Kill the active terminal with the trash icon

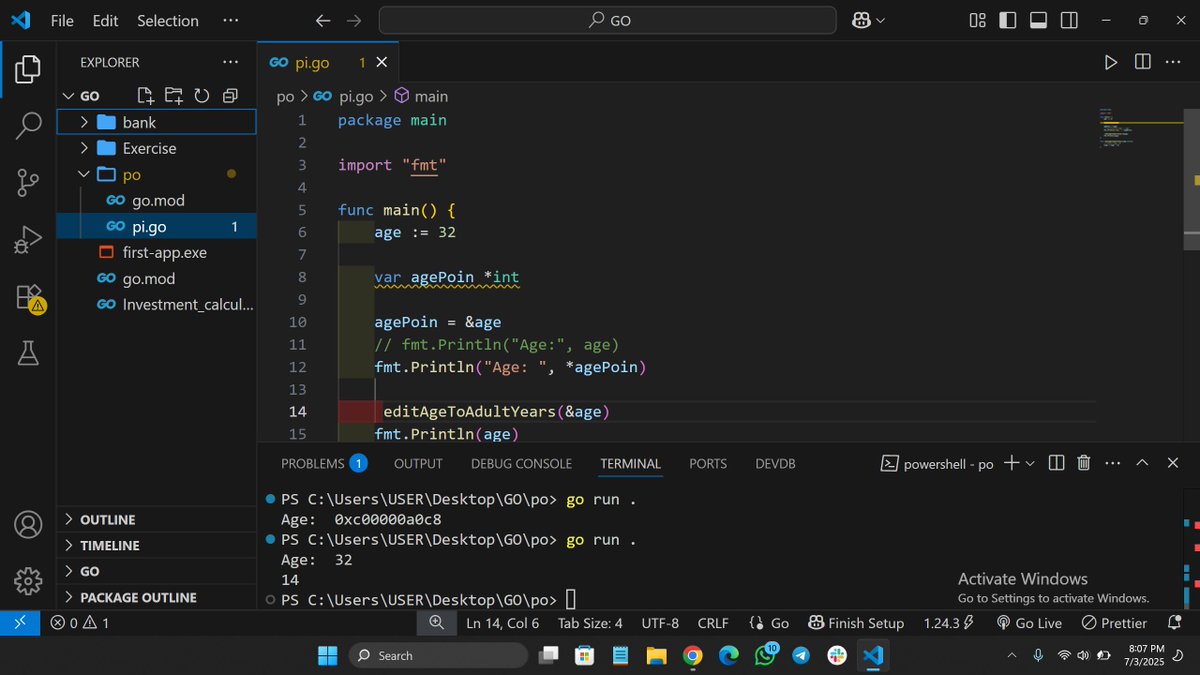click(x=1083, y=463)
